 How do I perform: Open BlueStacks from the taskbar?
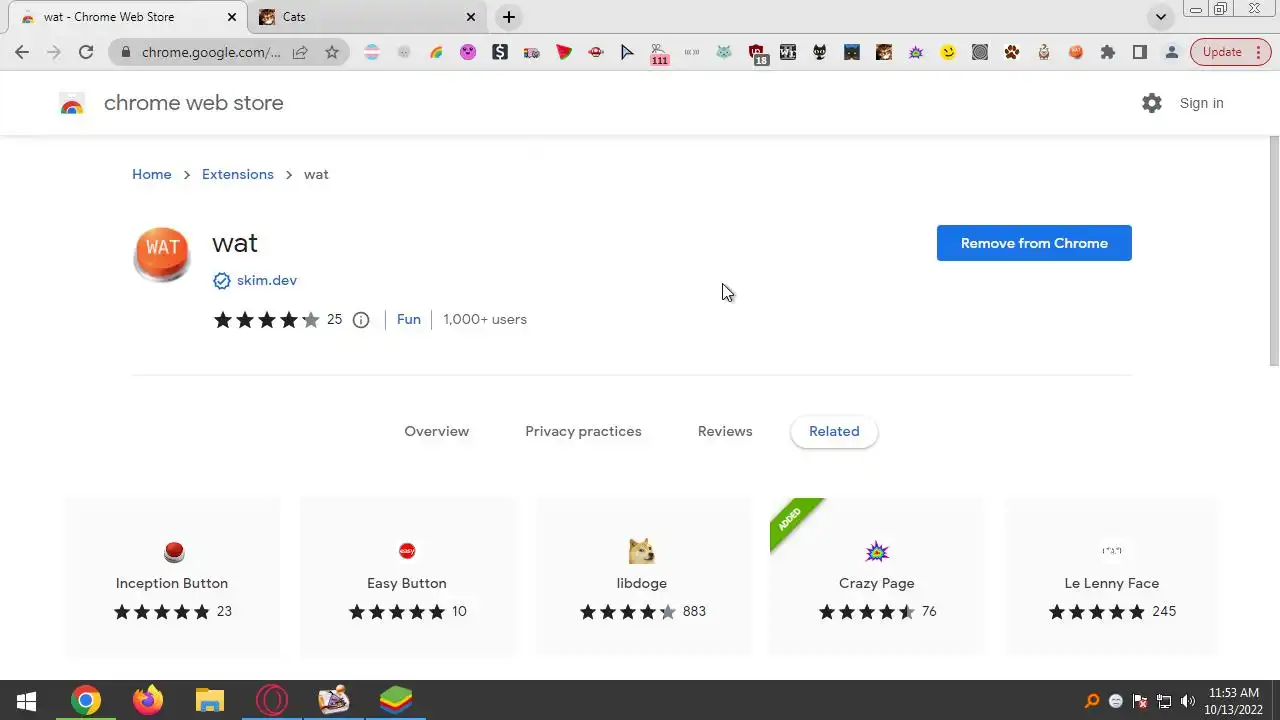(x=396, y=701)
